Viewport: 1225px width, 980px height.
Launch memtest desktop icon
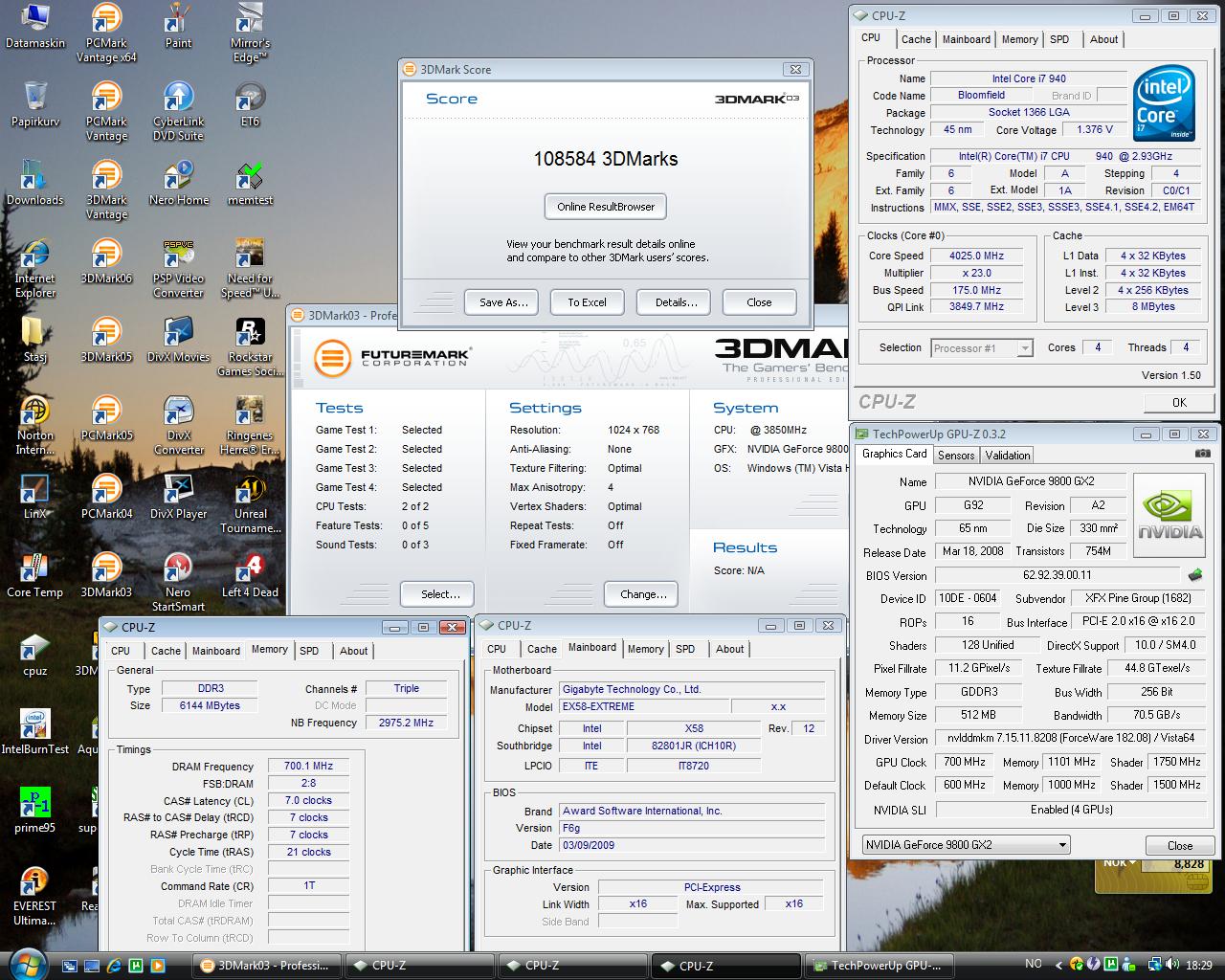(250, 183)
